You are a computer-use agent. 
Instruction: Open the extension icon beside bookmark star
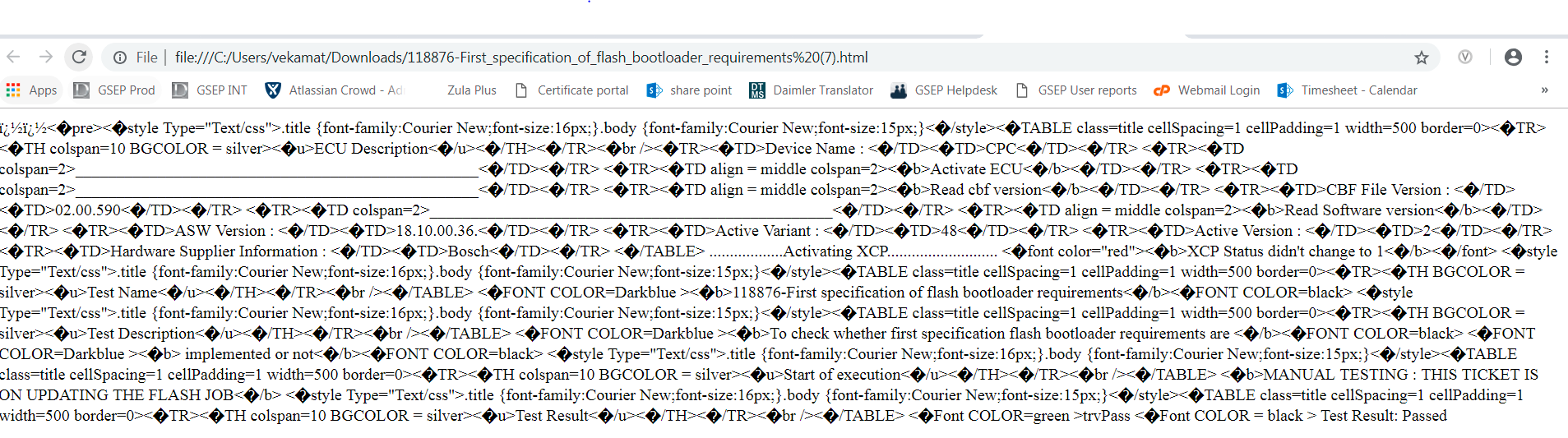[x=1465, y=57]
